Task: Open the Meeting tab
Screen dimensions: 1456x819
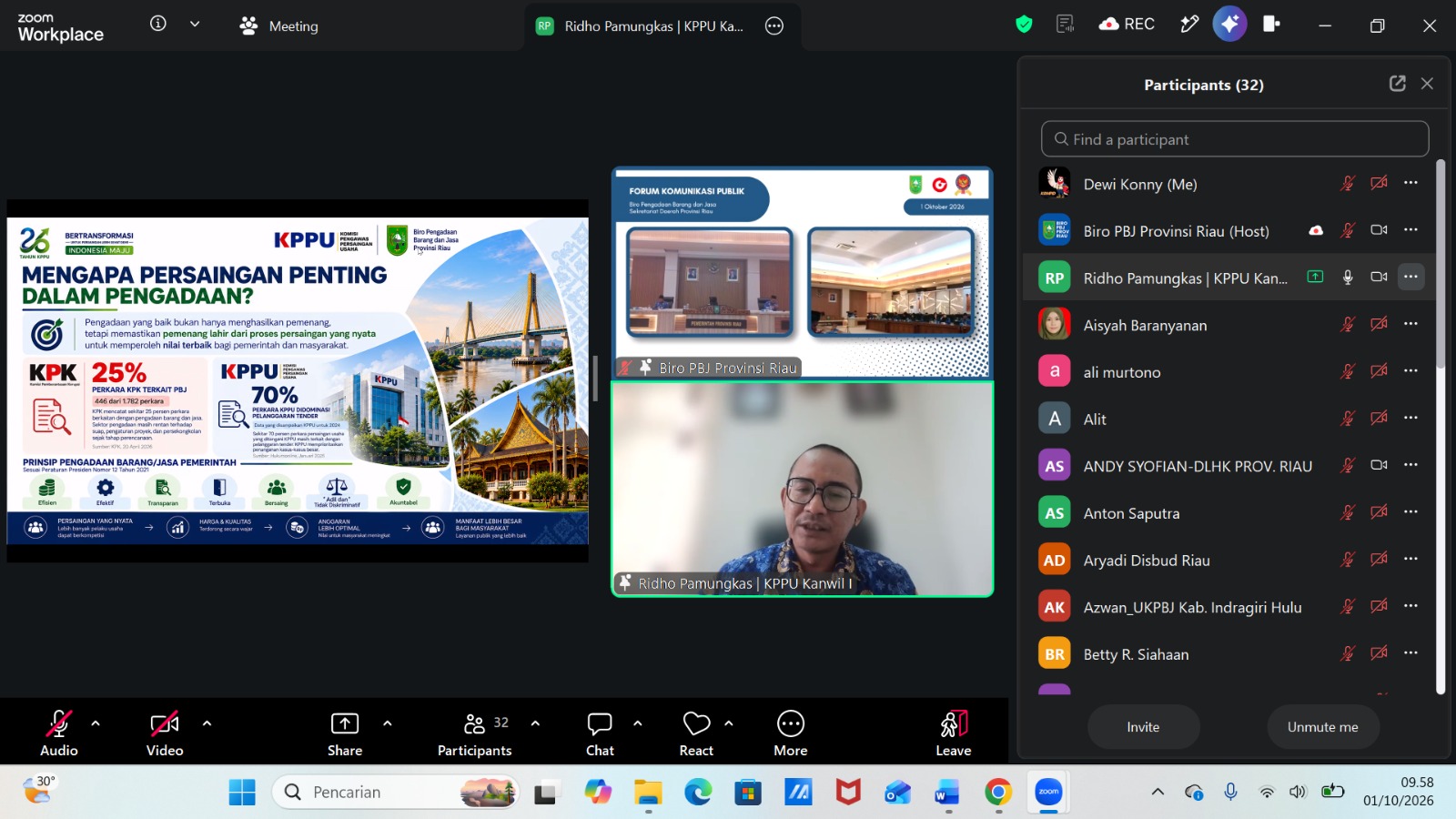Action: pyautogui.click(x=278, y=26)
